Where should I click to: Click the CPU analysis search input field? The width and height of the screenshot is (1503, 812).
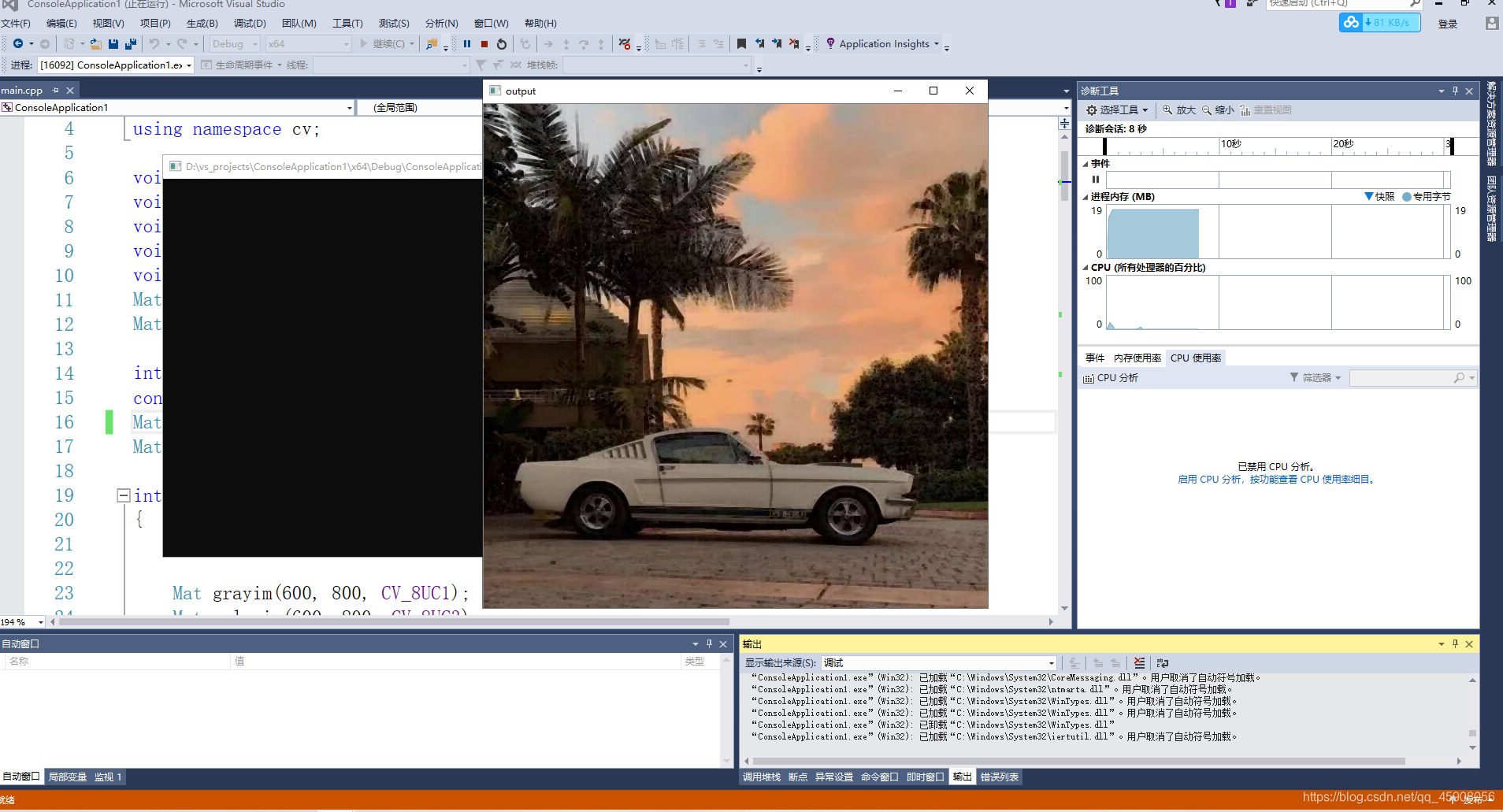pyautogui.click(x=1413, y=378)
